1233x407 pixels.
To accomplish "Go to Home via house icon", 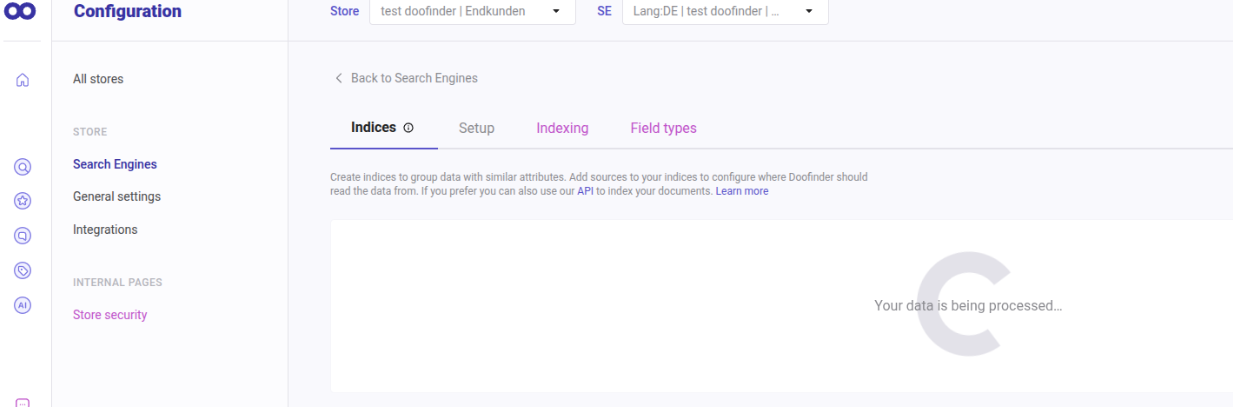I will 21,81.
